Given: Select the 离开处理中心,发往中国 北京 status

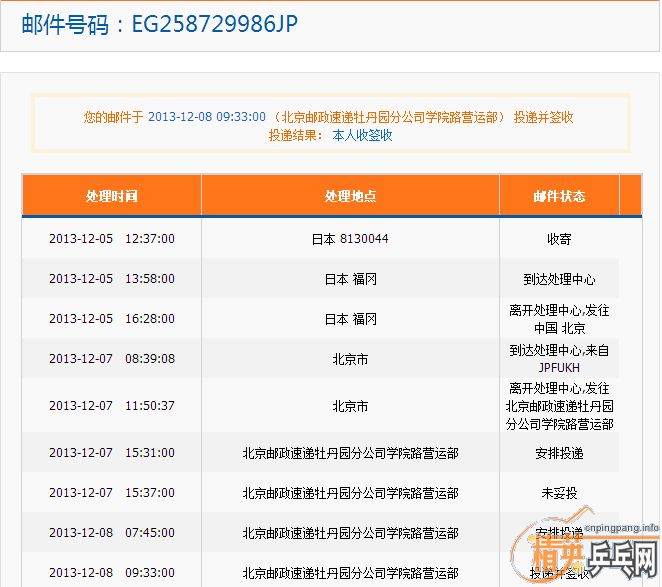Looking at the screenshot, I should coord(559,319).
